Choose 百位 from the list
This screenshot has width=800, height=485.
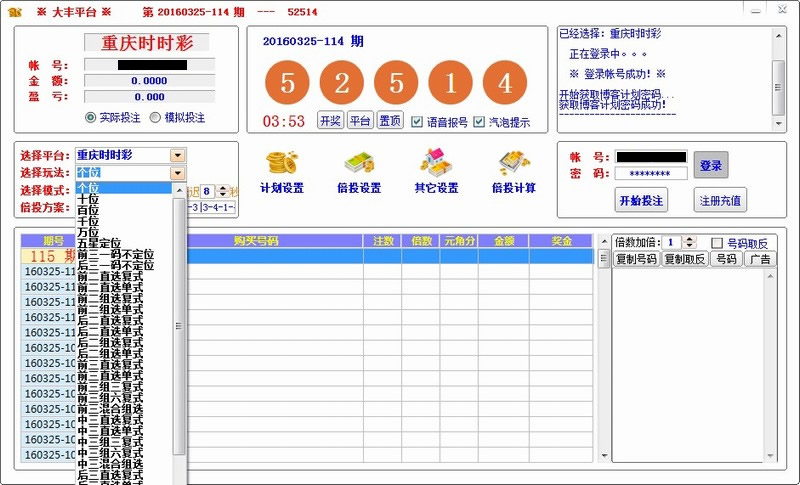click(124, 210)
